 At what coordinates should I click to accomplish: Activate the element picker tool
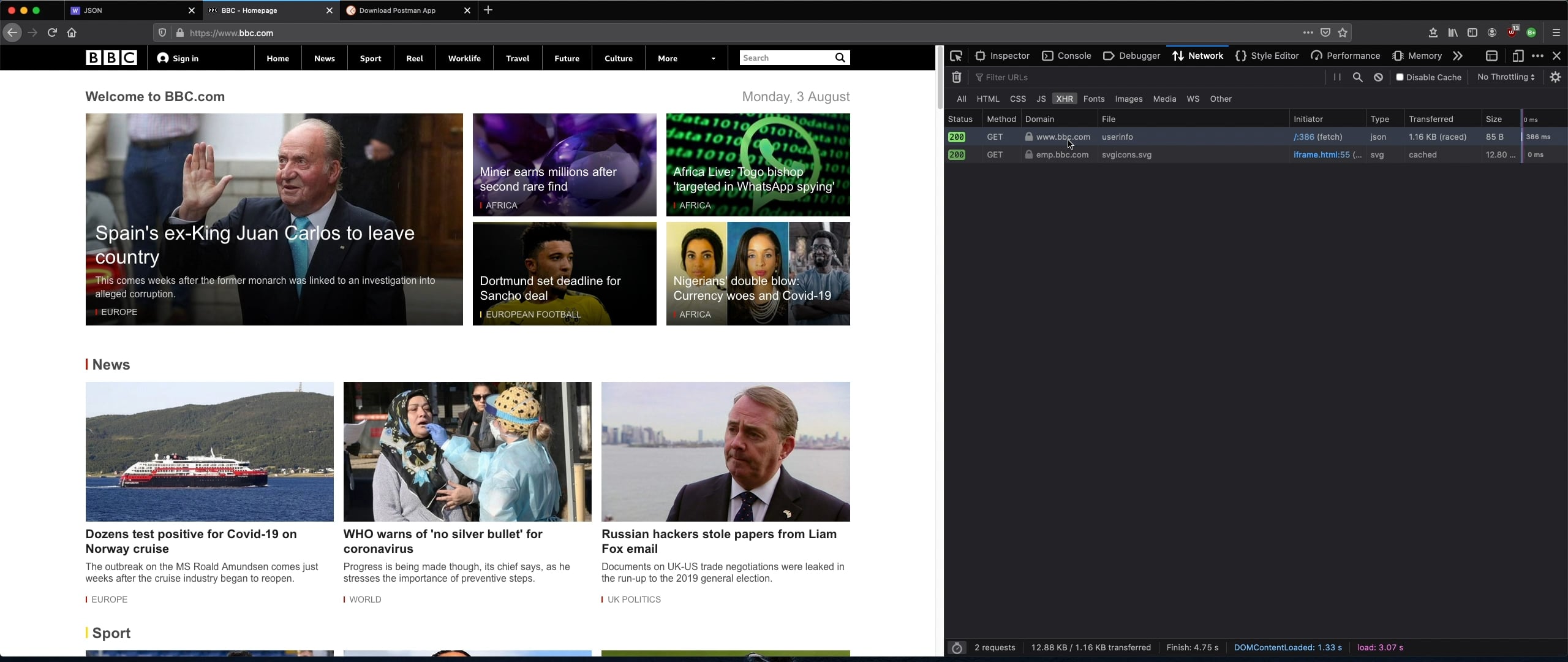956,56
